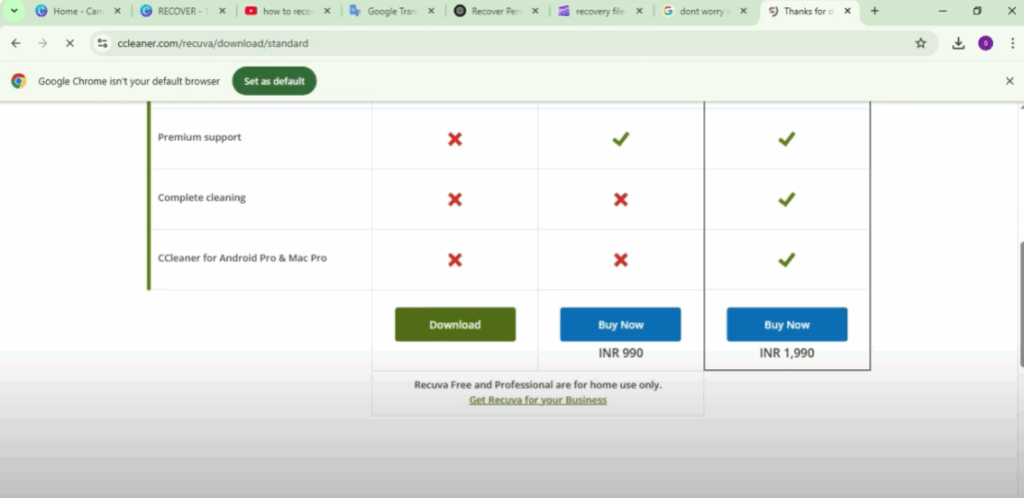Image resolution: width=1024 pixels, height=498 pixels.
Task: Switch to the YouTube 'how to recover' tab
Action: click(286, 11)
